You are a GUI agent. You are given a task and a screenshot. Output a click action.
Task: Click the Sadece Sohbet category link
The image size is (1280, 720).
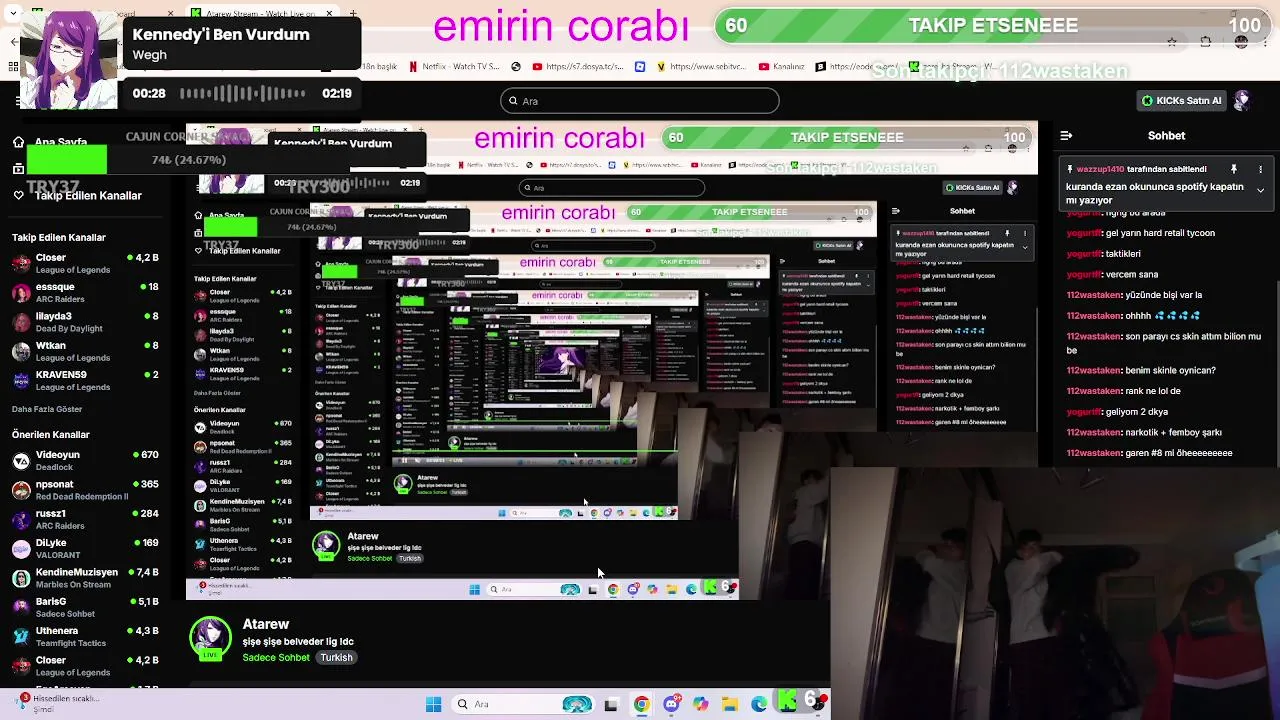pyautogui.click(x=276, y=658)
